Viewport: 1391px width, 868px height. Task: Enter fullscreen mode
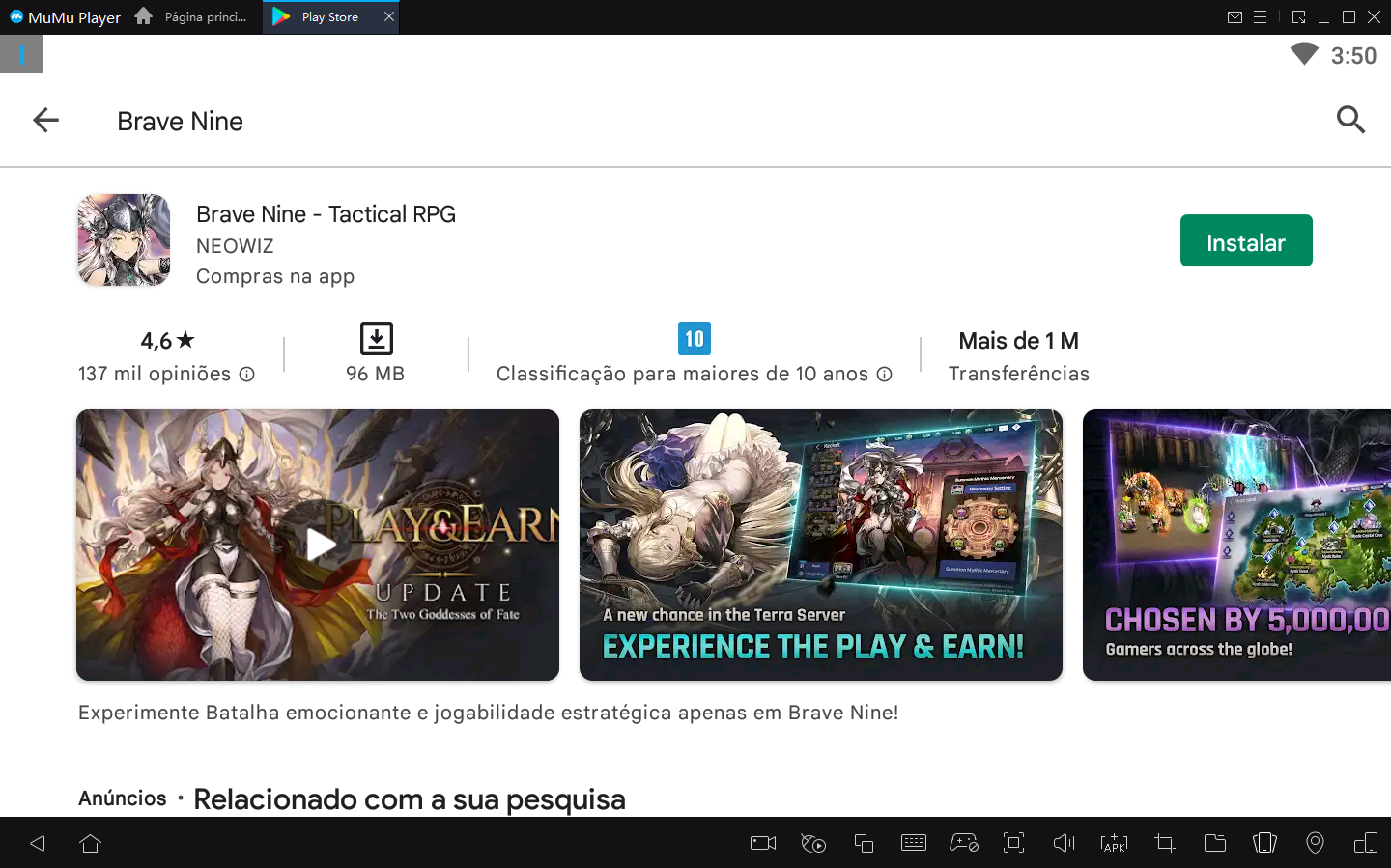pyautogui.click(x=1013, y=843)
